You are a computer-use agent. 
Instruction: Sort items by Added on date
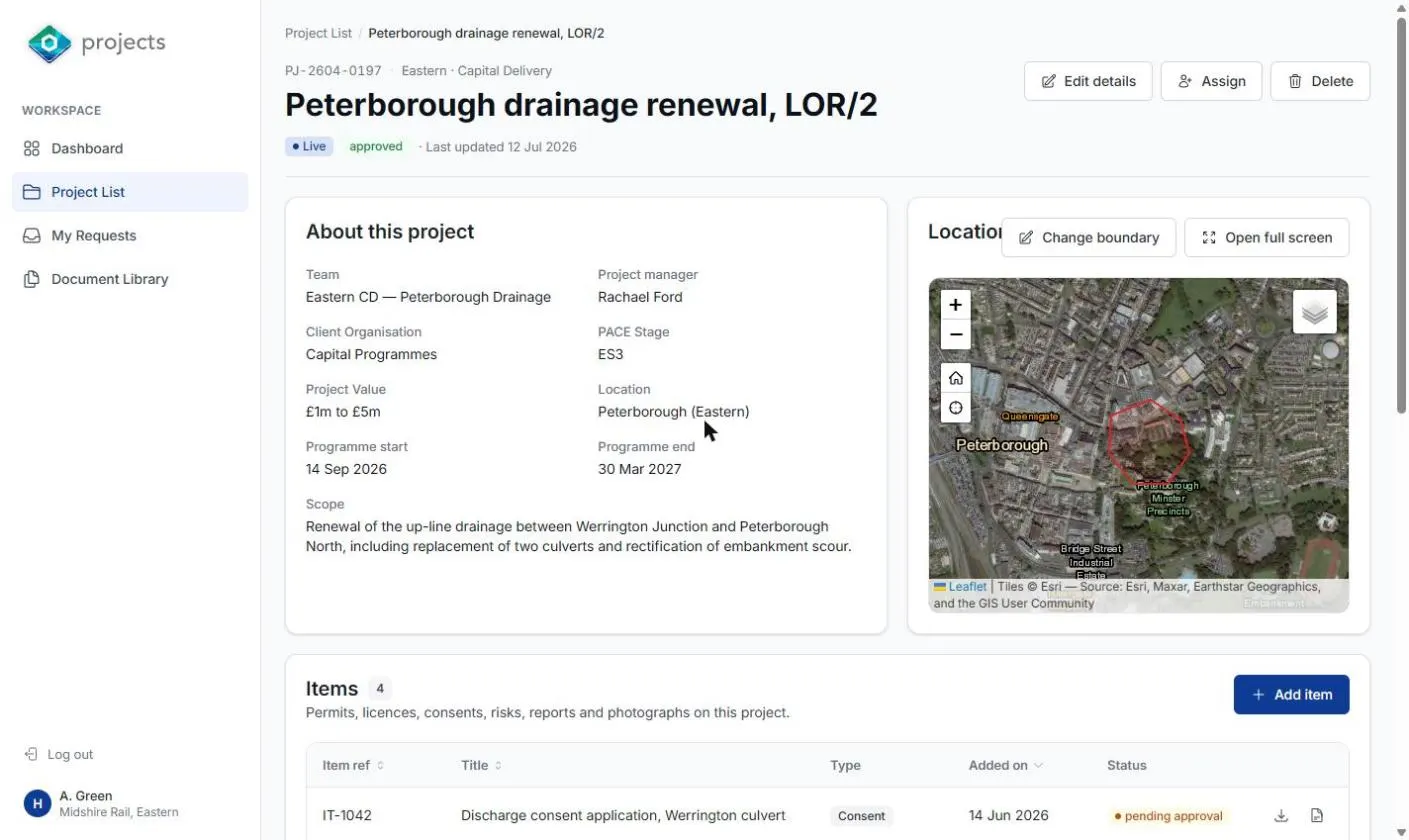tap(1005, 765)
